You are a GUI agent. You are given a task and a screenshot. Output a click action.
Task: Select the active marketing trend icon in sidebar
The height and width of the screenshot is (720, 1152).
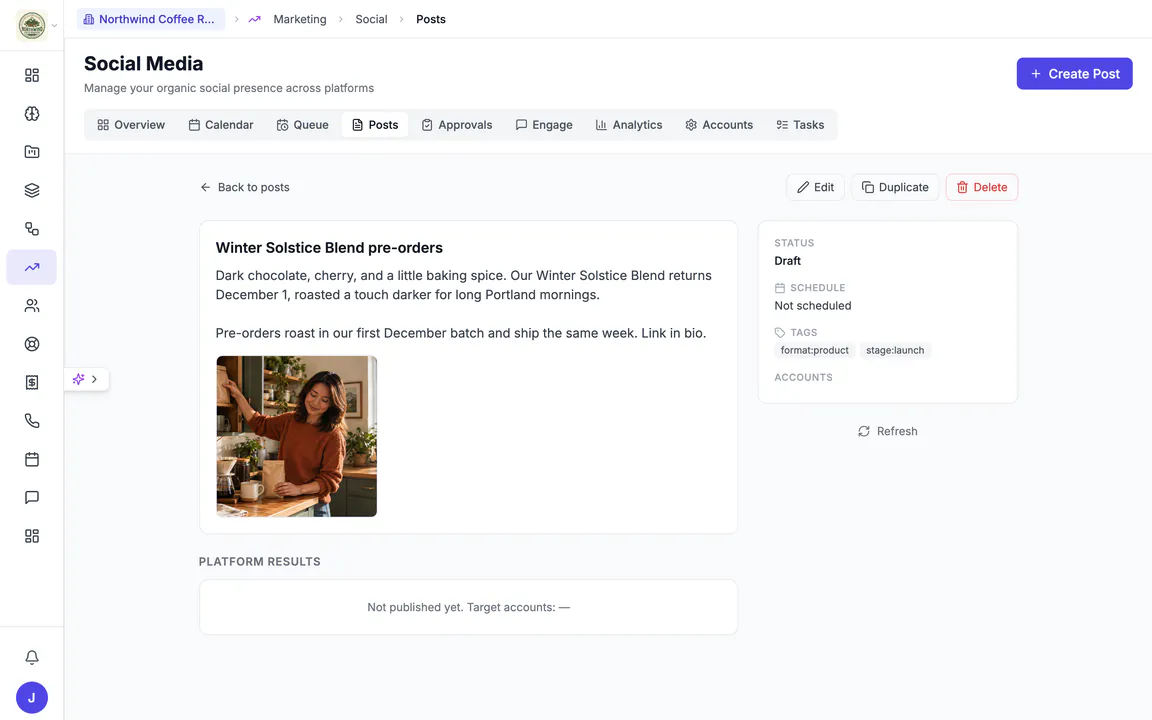[32, 267]
